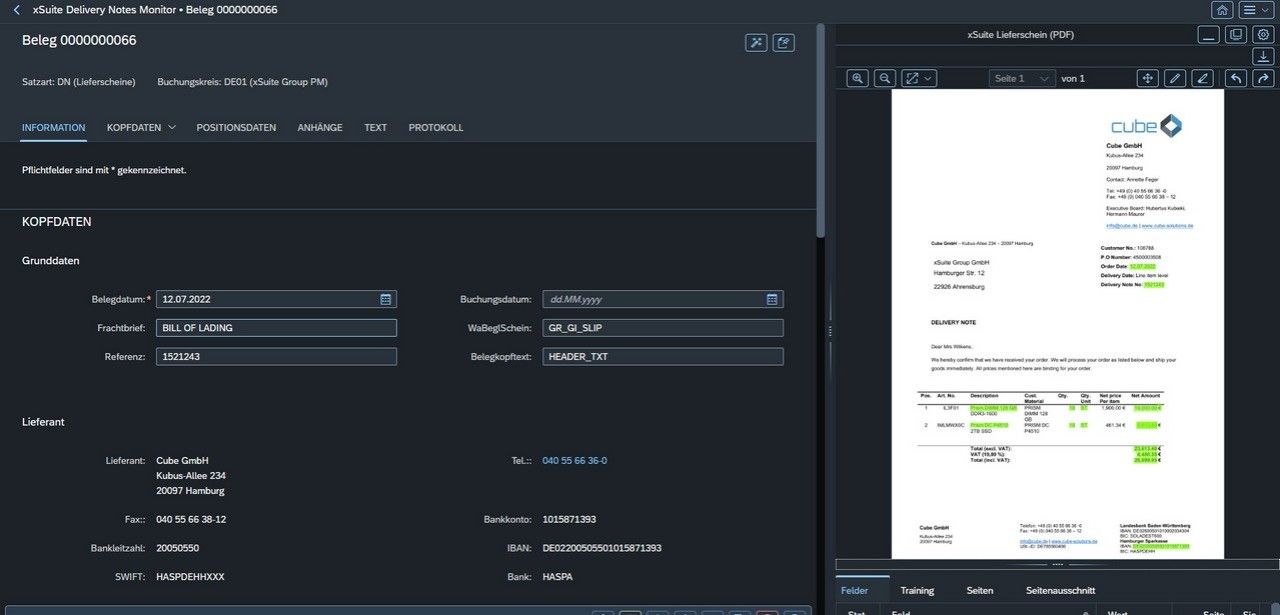Click the Referenz field 1521243
1280x615 pixels.
pos(276,357)
